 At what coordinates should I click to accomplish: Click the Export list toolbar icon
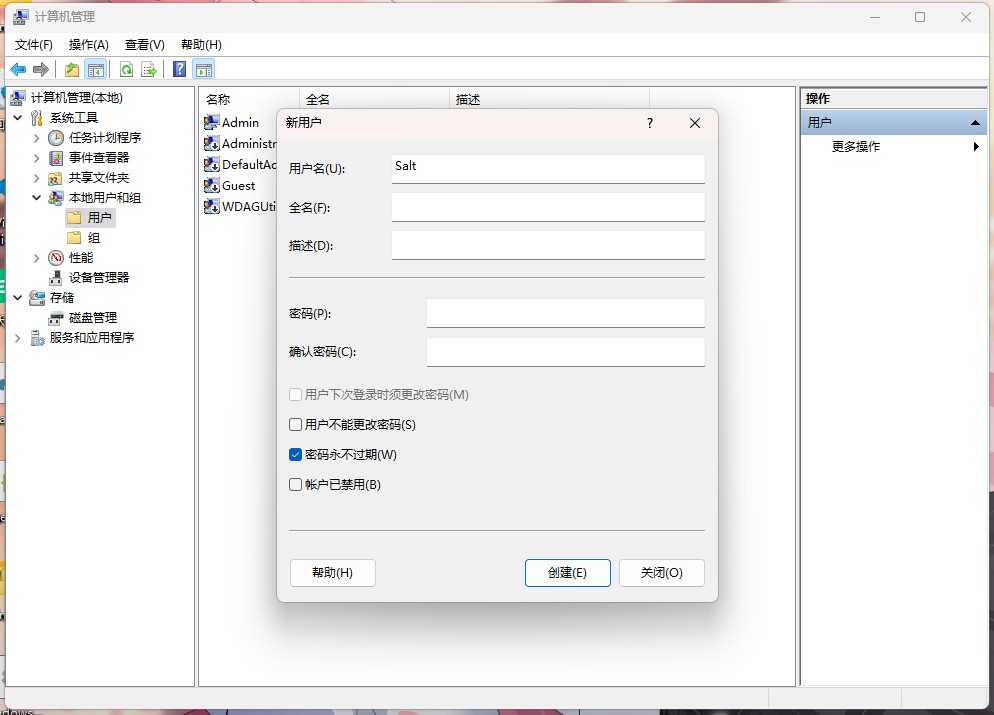click(x=149, y=69)
